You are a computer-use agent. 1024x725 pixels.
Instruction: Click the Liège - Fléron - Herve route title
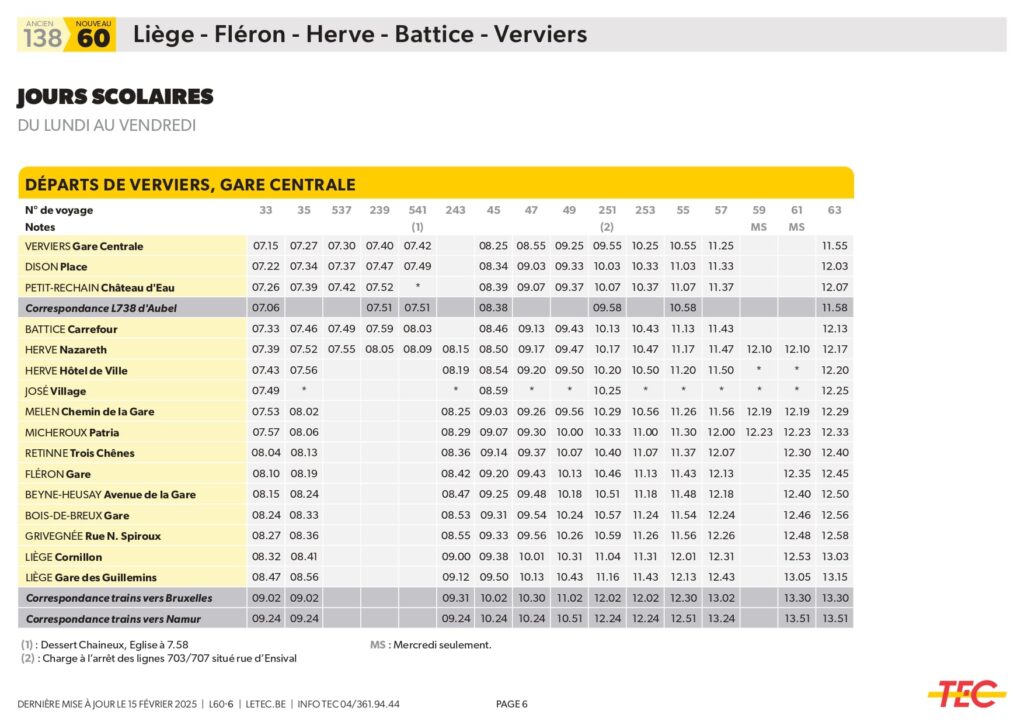359,35
